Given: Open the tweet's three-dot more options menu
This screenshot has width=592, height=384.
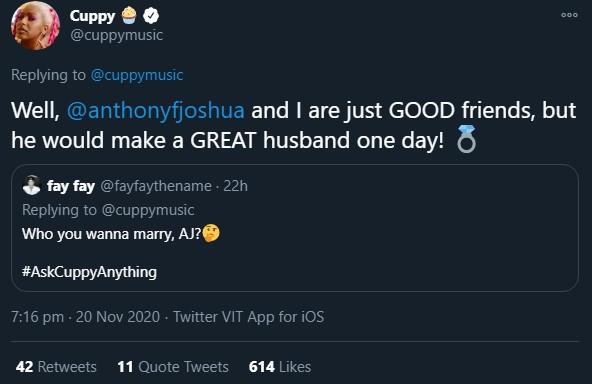Looking at the screenshot, I should 569,15.
